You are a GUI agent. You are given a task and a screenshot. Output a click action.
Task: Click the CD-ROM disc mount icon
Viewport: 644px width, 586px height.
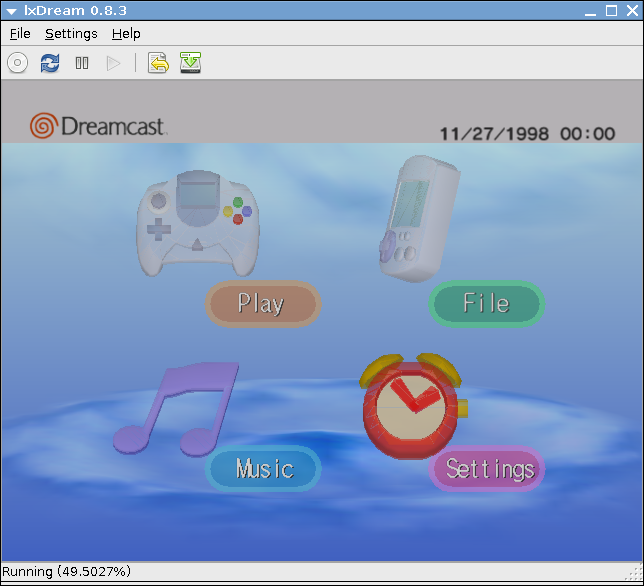click(17, 63)
